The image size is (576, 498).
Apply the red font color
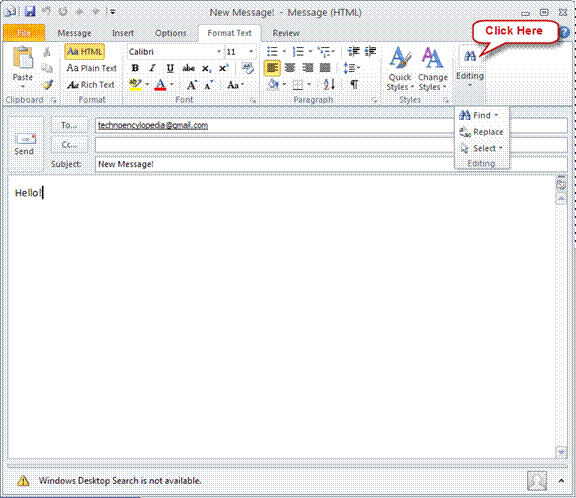pyautogui.click(x=160, y=85)
